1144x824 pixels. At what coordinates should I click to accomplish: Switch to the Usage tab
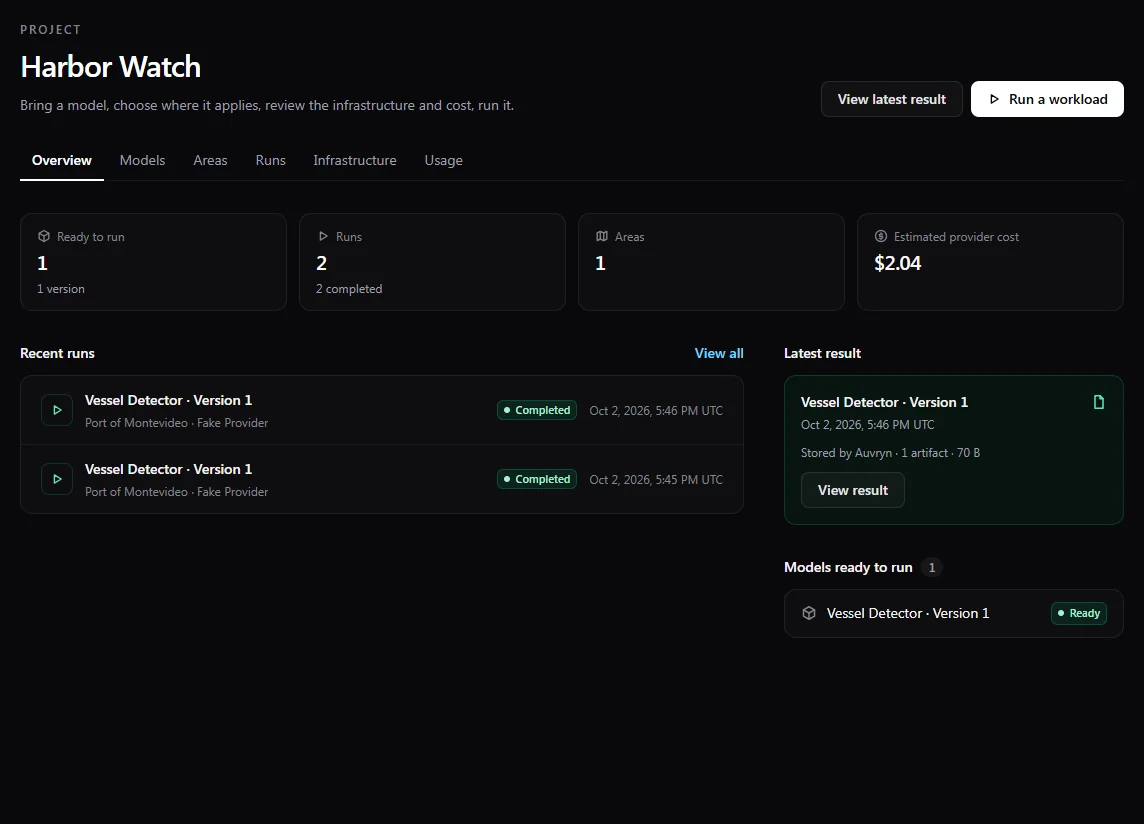[444, 161]
